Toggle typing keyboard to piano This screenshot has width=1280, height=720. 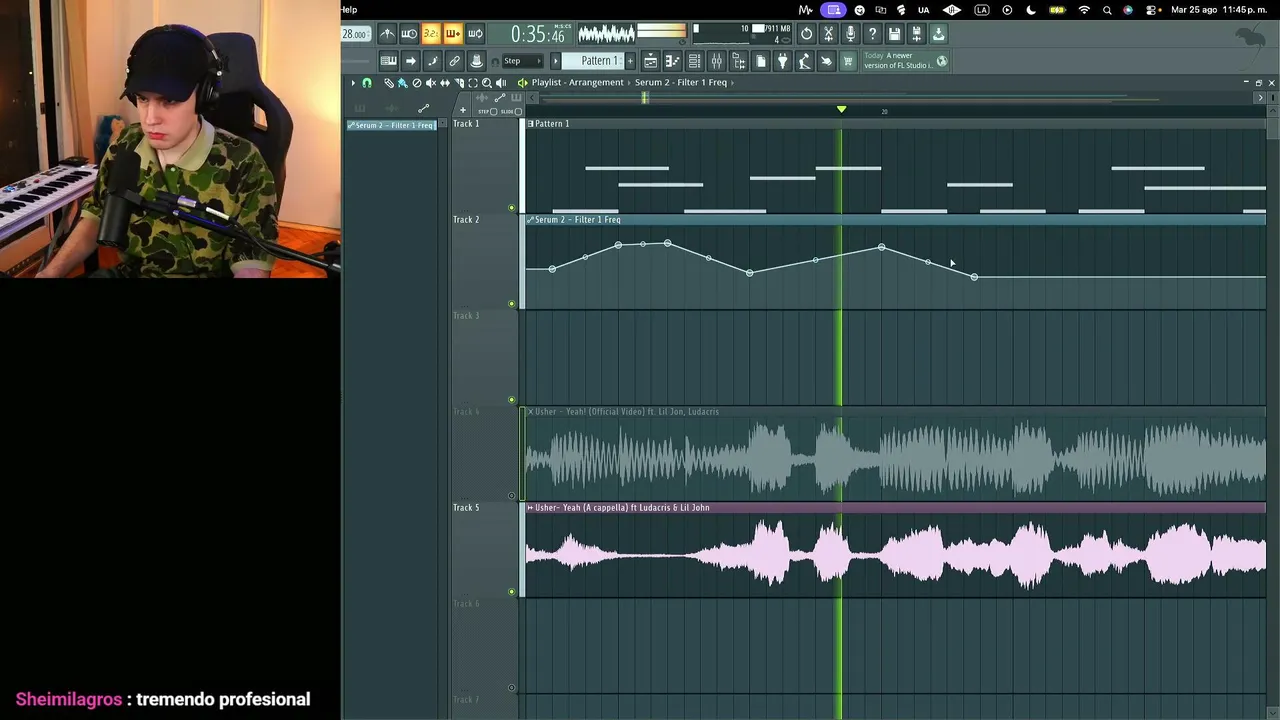(388, 61)
